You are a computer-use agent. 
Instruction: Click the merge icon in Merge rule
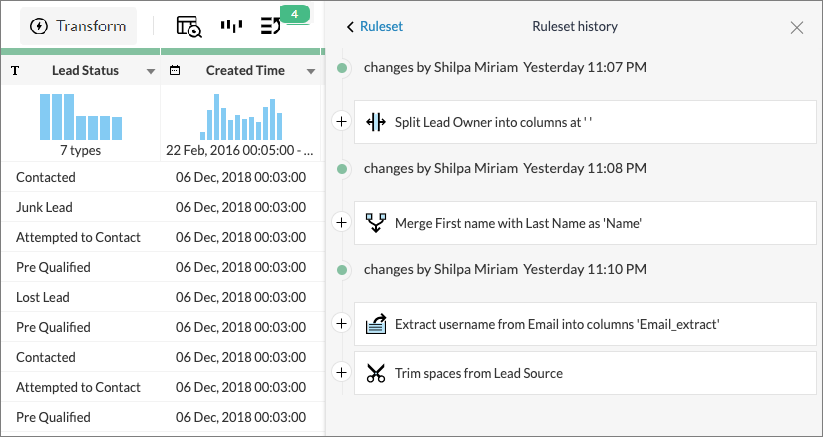click(376, 222)
